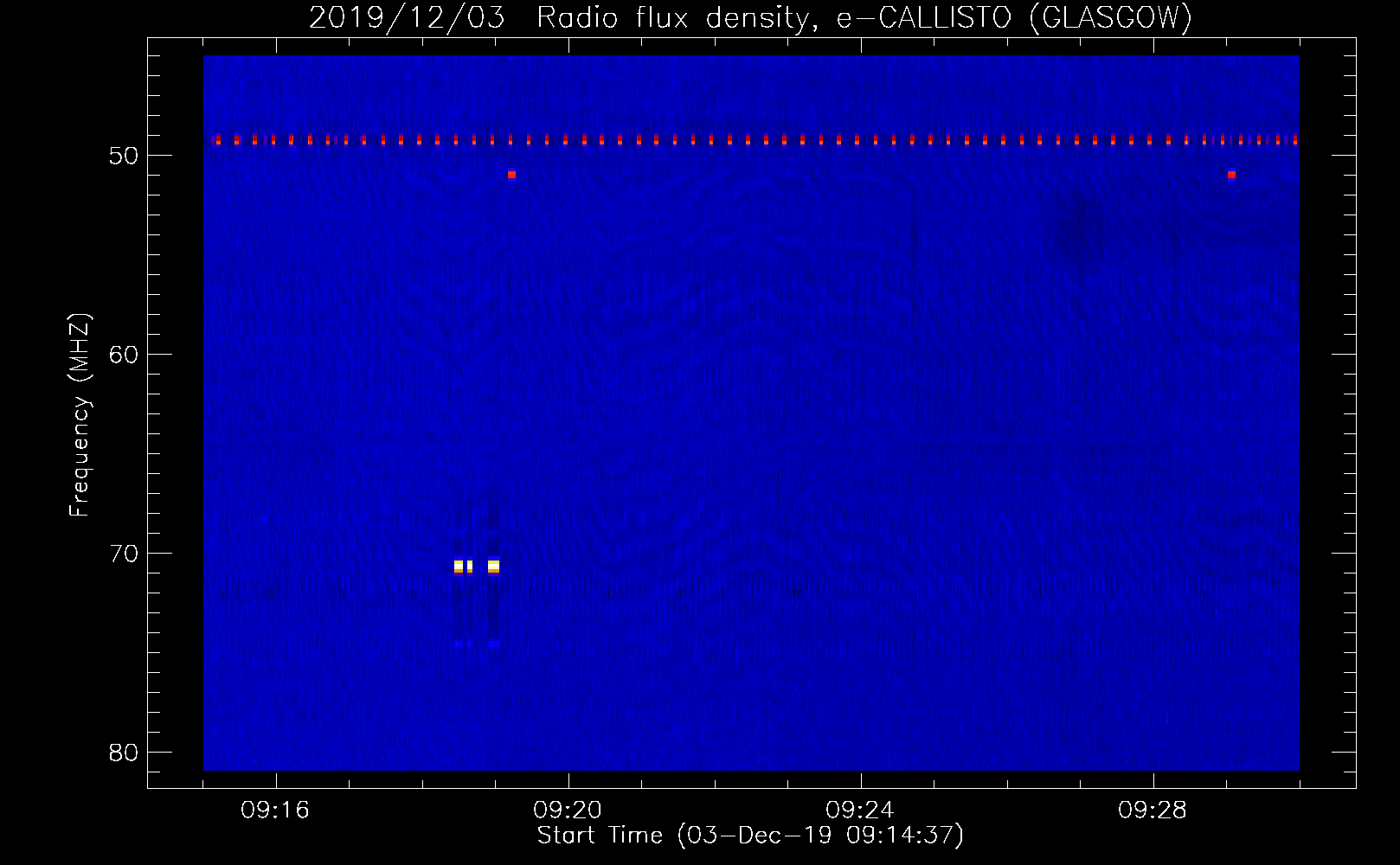Click the red spot near 51 MHz after 09:19
This screenshot has height=865, width=1400.
coord(511,175)
